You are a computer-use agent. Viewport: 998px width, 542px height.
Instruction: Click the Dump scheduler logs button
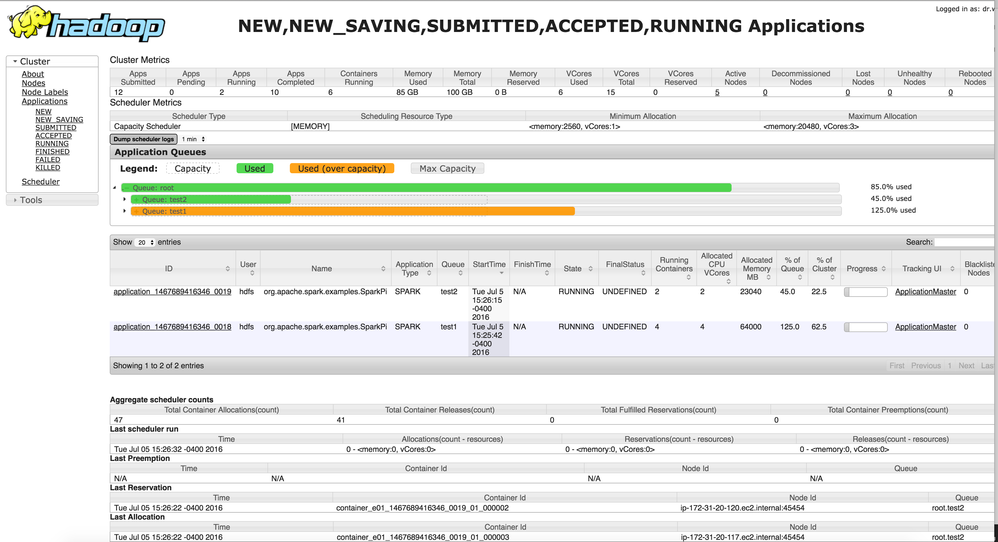click(144, 139)
